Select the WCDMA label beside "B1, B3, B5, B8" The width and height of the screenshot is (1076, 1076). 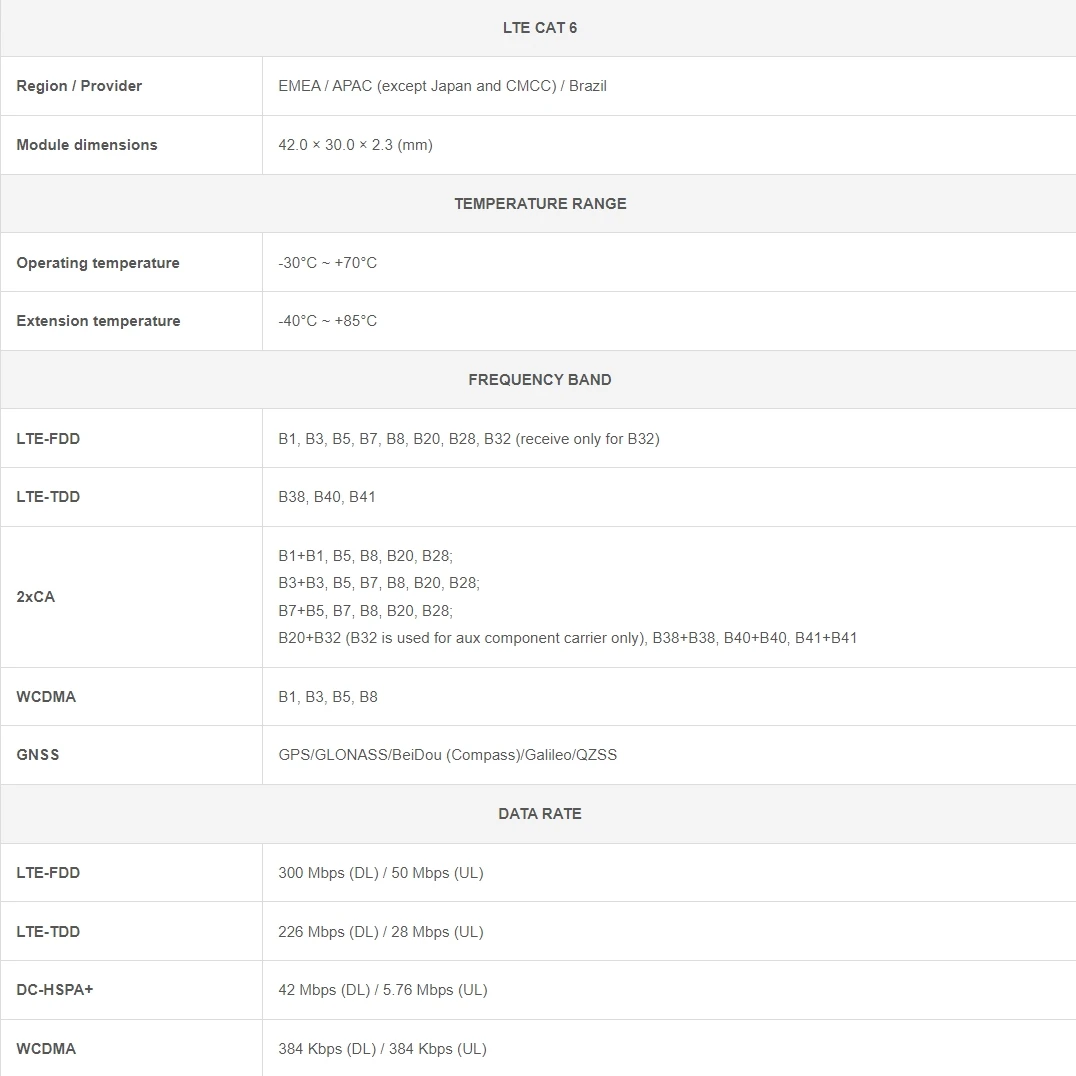(46, 697)
